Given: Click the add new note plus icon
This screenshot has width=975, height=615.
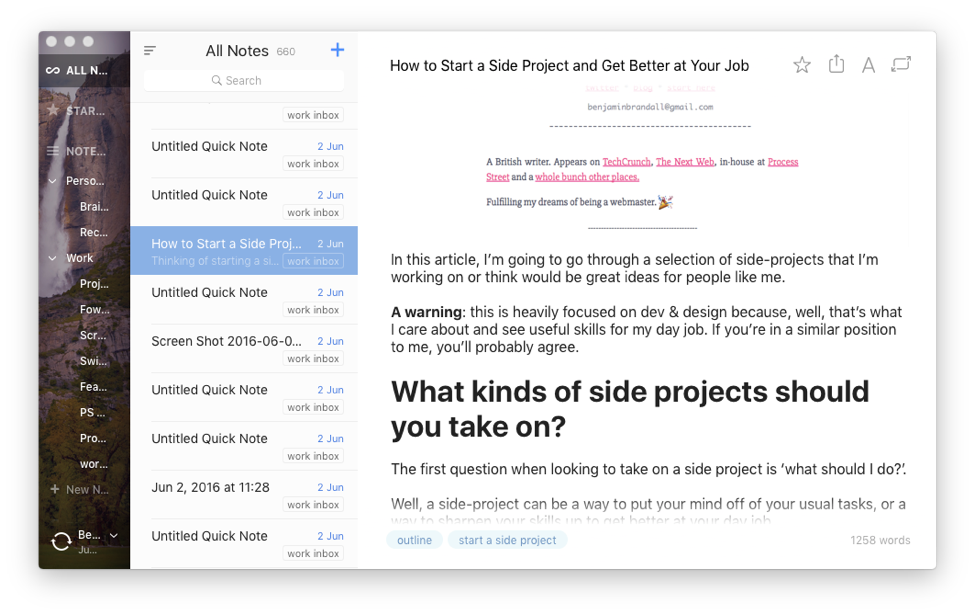Looking at the screenshot, I should (x=337, y=50).
